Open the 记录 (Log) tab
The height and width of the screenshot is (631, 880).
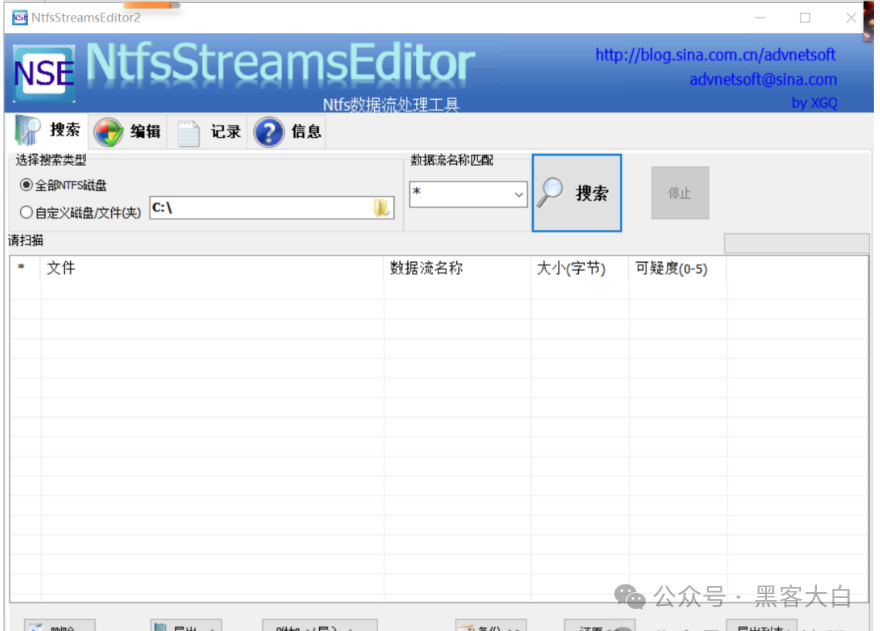(x=208, y=132)
